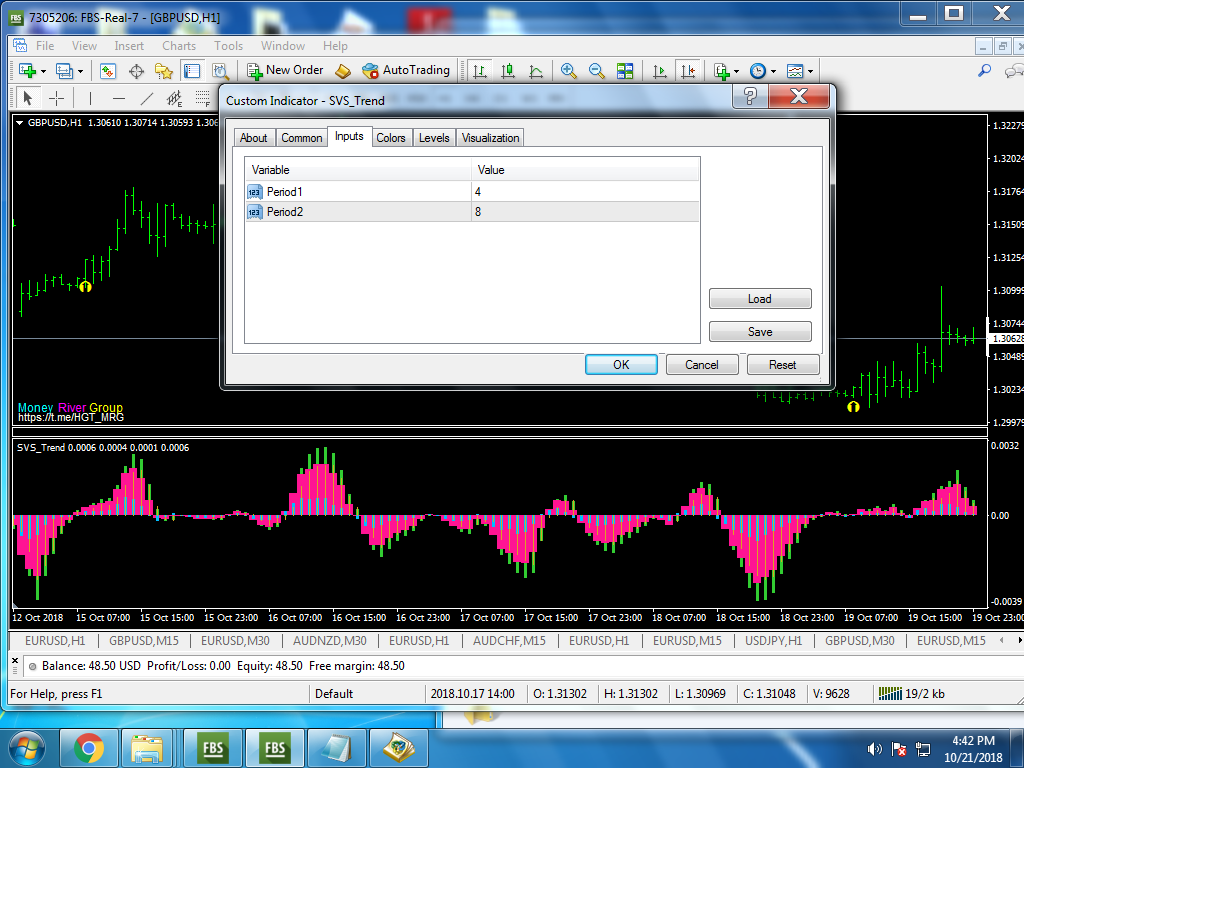Open Google Chrome from the taskbar
Viewport: 1228px width, 920px height.
89,748
